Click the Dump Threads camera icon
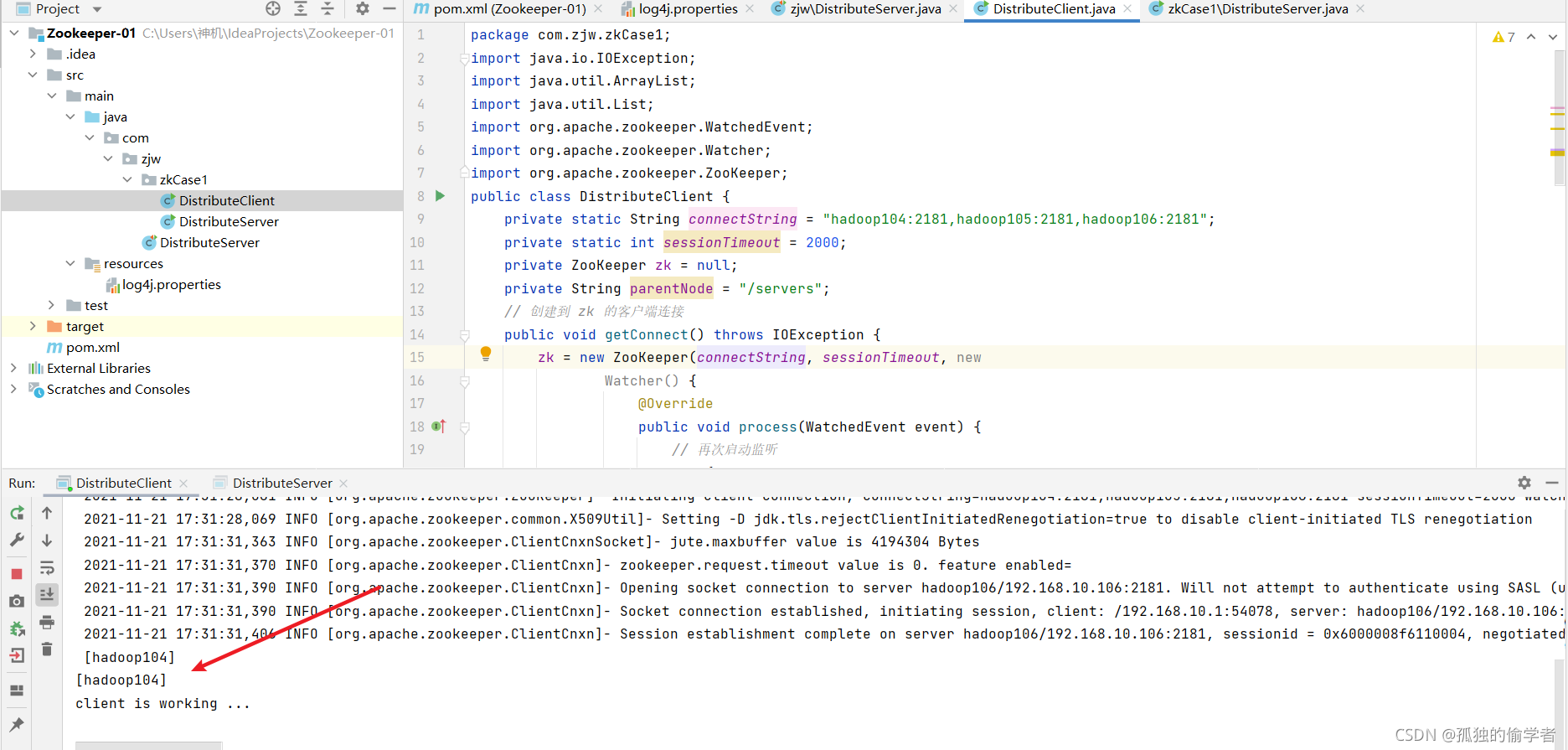Screen dimensions: 1568x750 (17, 601)
